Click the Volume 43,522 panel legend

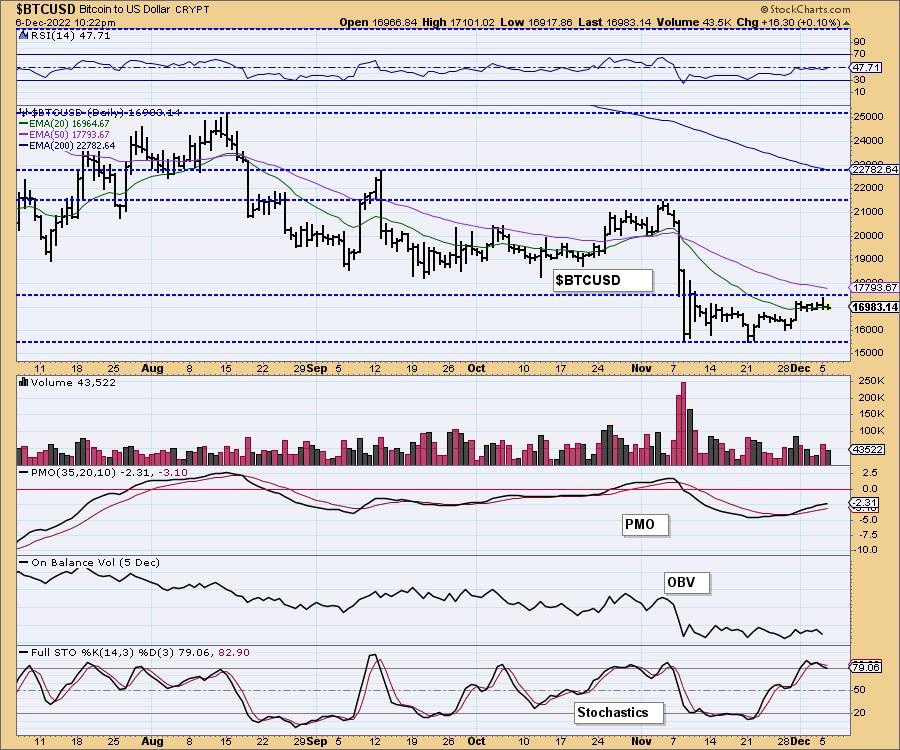[x=73, y=382]
